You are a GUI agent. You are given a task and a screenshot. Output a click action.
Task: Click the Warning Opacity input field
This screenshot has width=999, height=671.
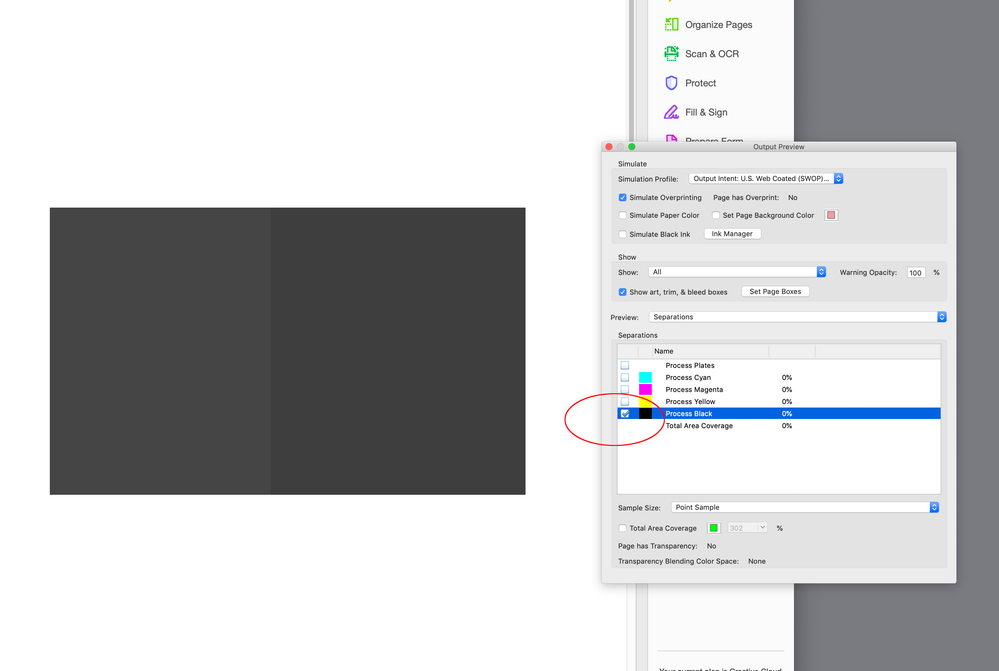[x=915, y=272]
